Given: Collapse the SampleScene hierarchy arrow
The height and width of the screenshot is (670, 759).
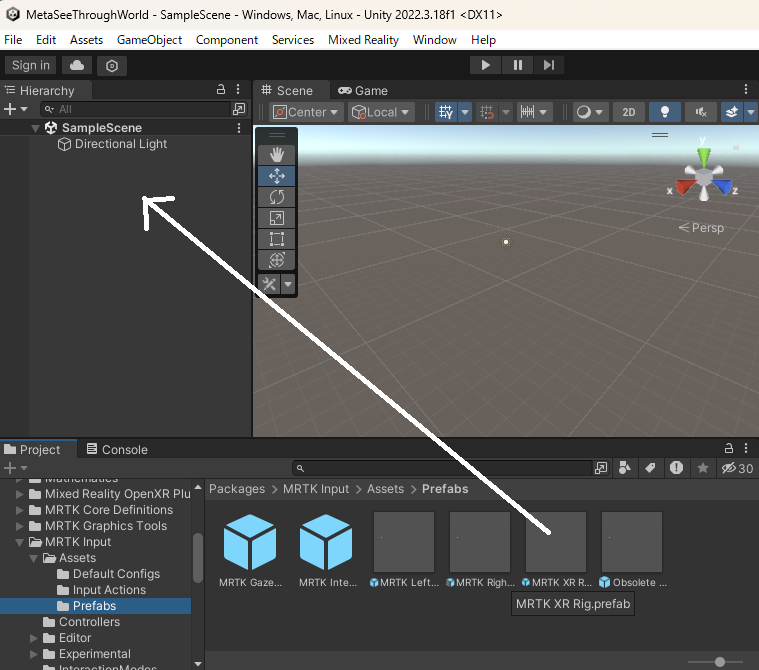Looking at the screenshot, I should [x=35, y=128].
